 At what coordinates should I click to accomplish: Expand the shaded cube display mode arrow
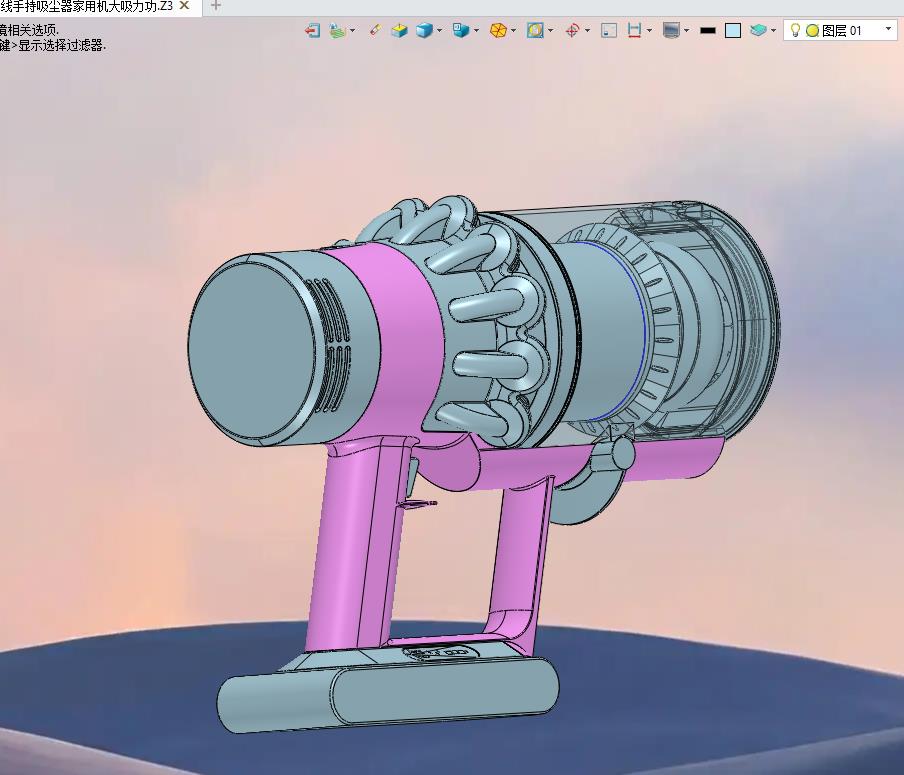[440, 31]
